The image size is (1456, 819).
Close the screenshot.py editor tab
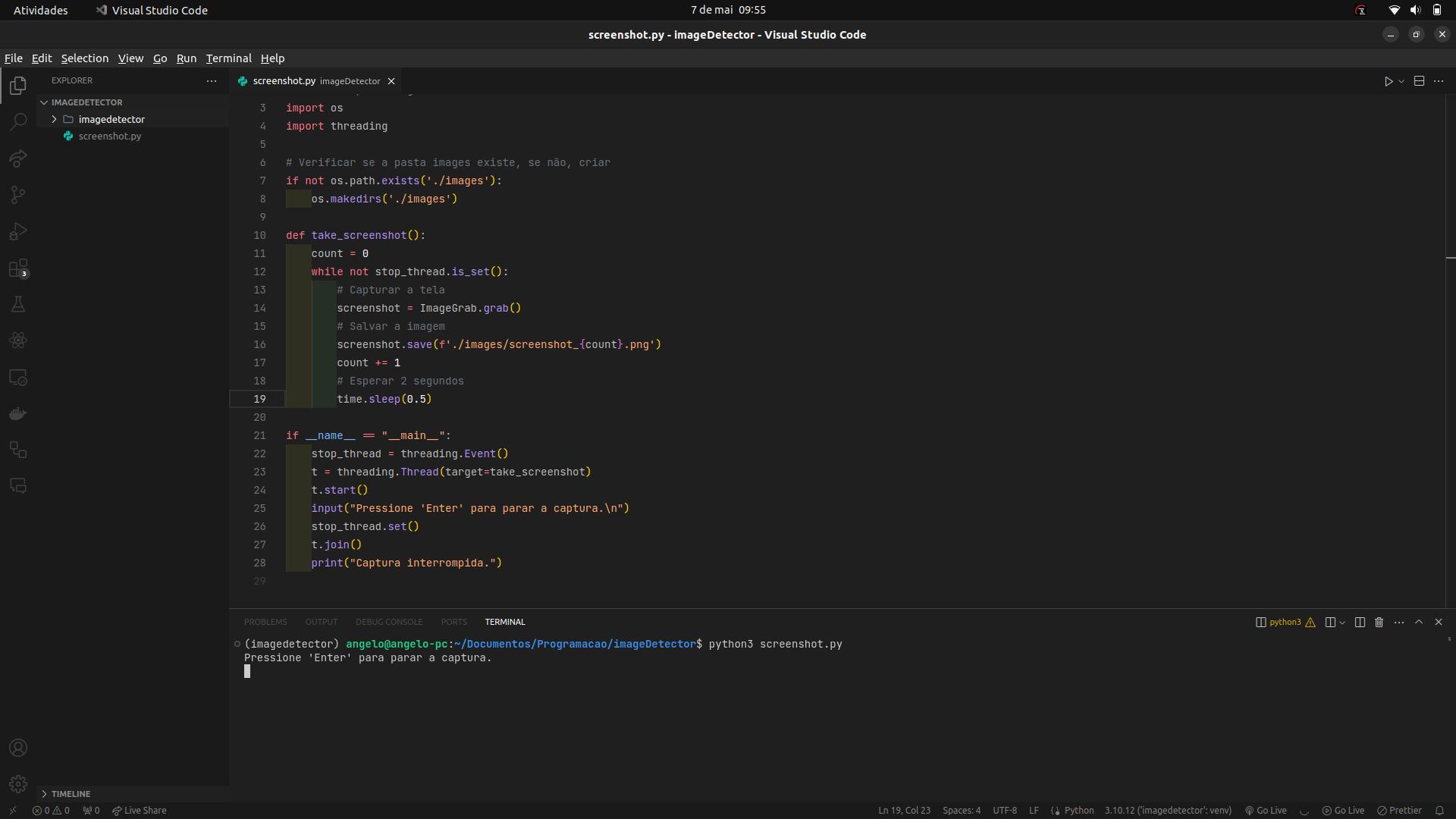[391, 81]
